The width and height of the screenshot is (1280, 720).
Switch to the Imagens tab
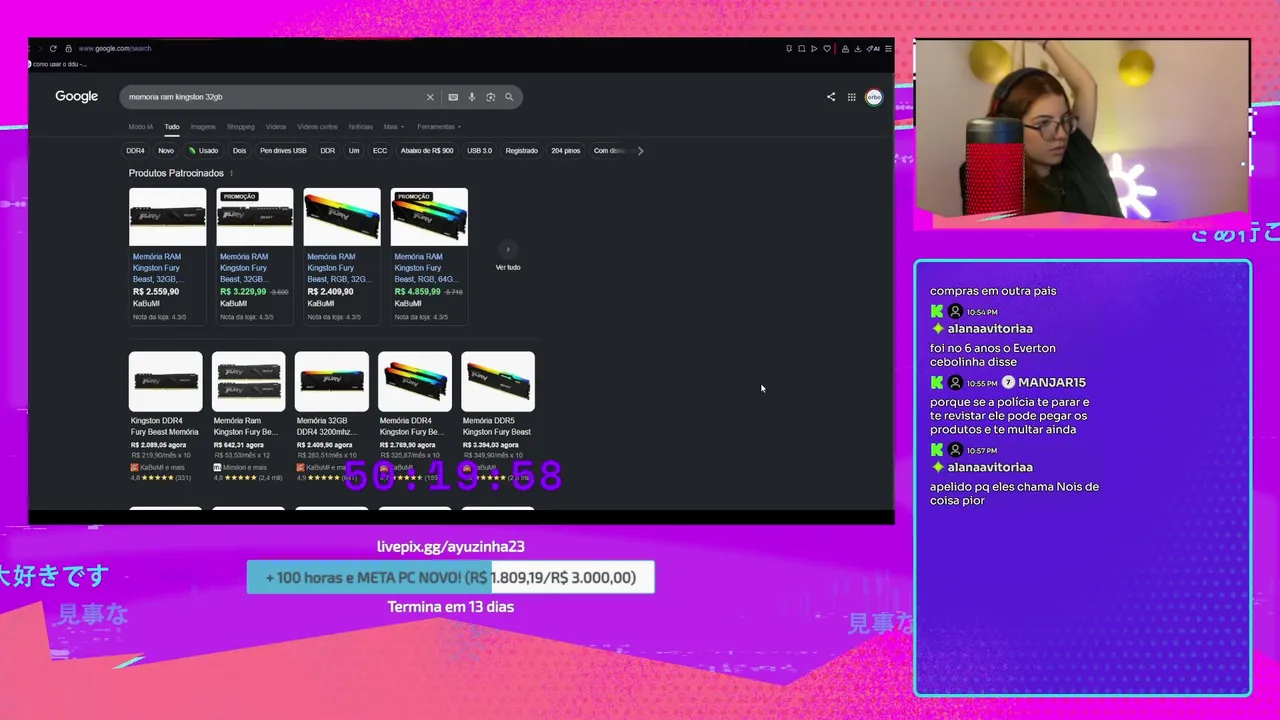point(203,127)
